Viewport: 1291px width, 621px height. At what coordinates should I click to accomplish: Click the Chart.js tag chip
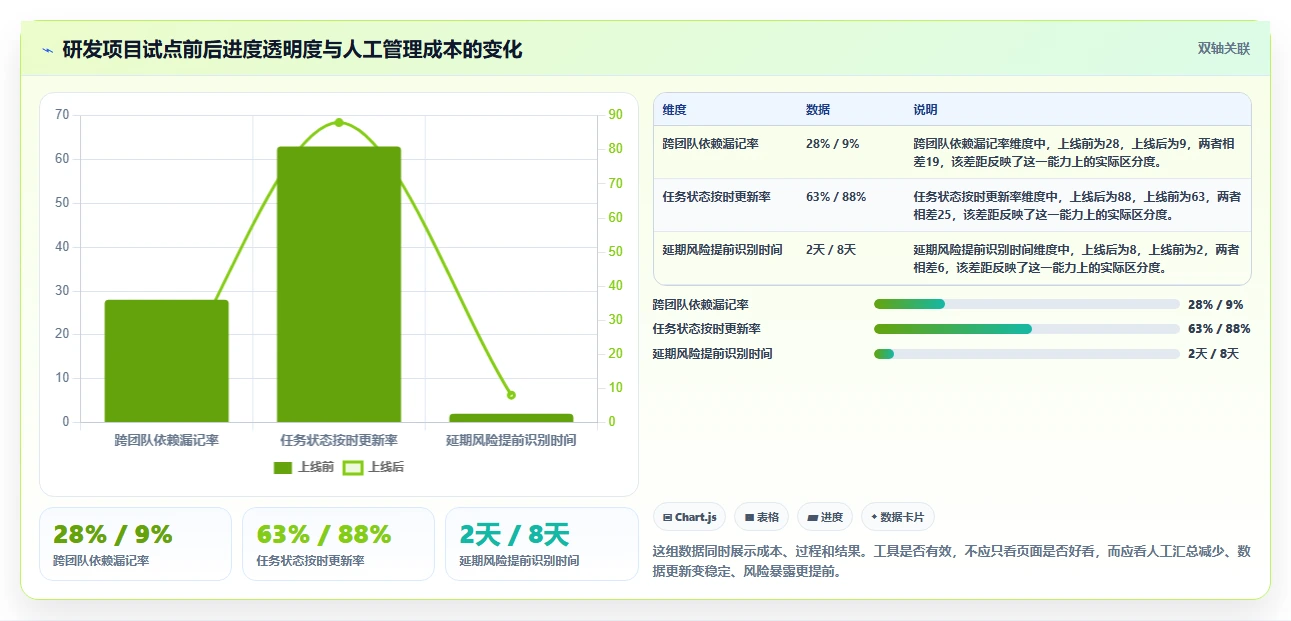689,517
